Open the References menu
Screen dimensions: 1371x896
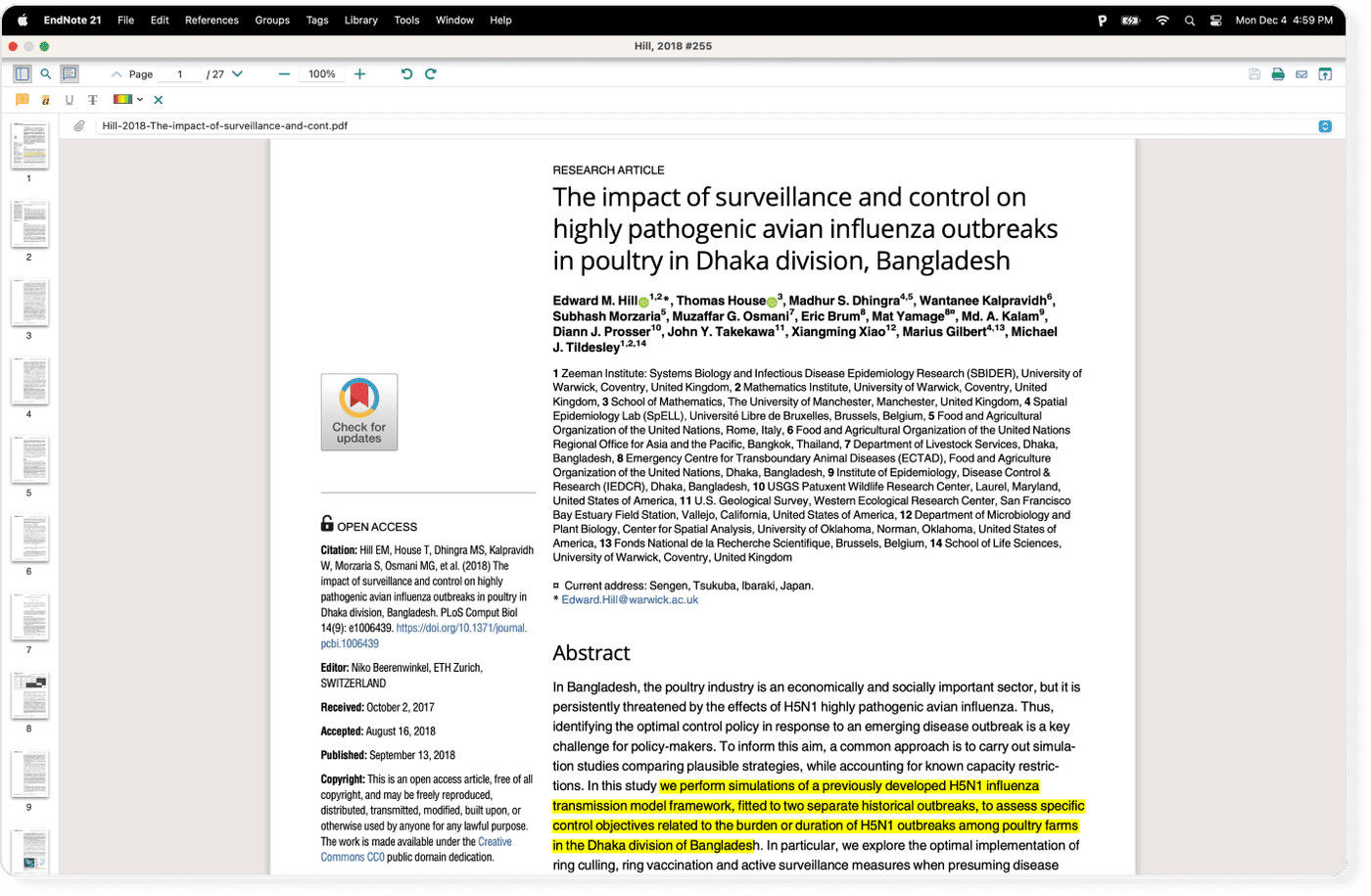tap(212, 20)
